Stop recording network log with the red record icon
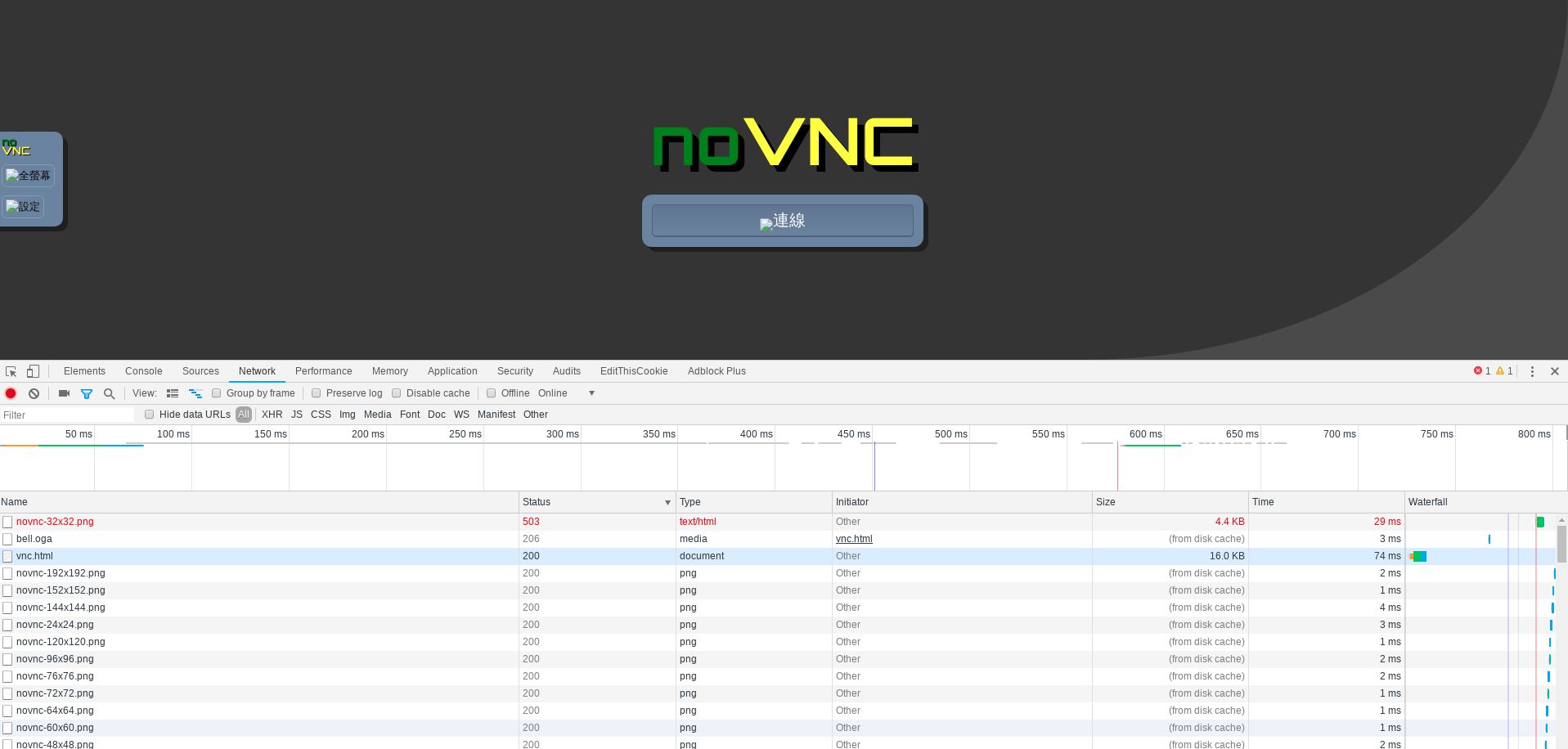The image size is (1568, 749). (11, 393)
